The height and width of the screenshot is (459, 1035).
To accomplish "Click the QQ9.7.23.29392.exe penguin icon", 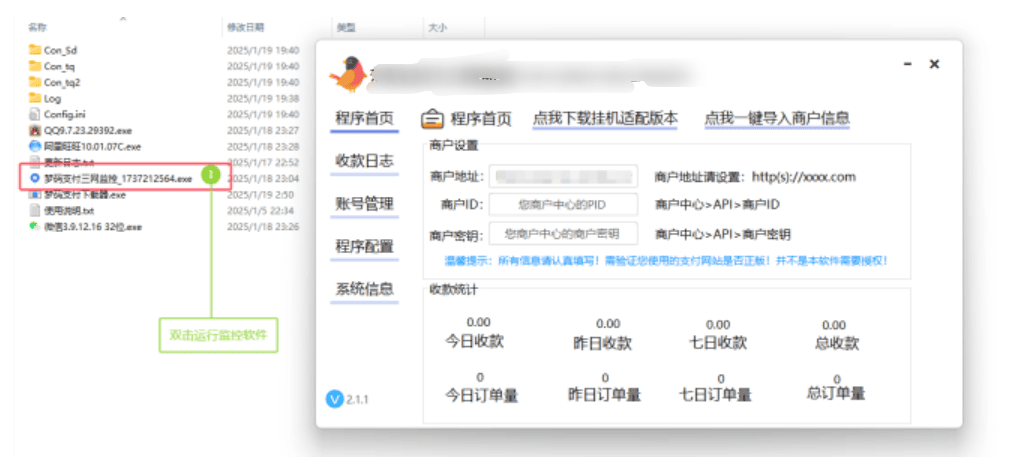I will 35,131.
